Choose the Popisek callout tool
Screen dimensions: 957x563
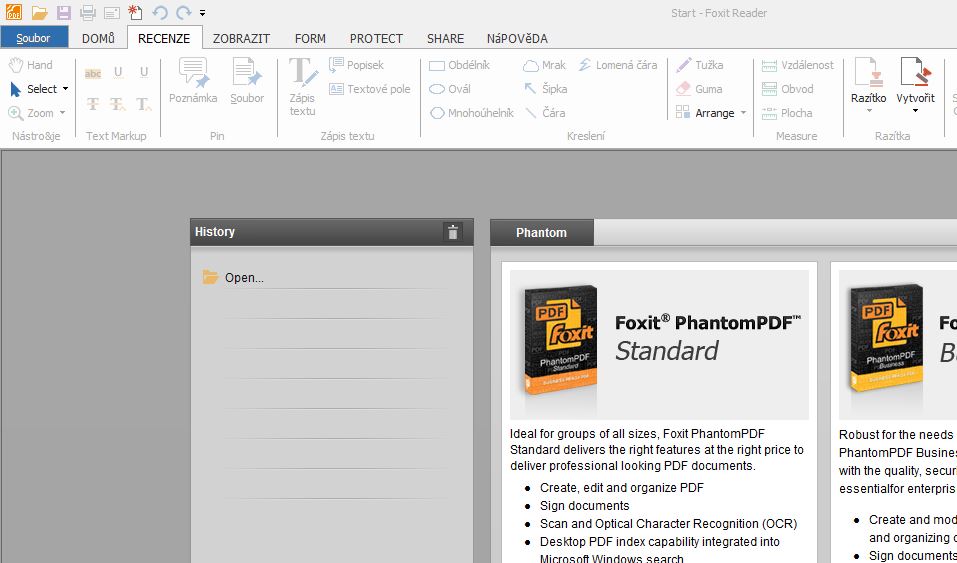(x=356, y=65)
